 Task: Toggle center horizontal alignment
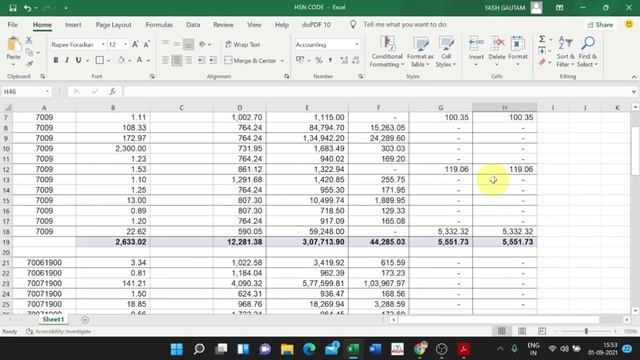tap(177, 60)
